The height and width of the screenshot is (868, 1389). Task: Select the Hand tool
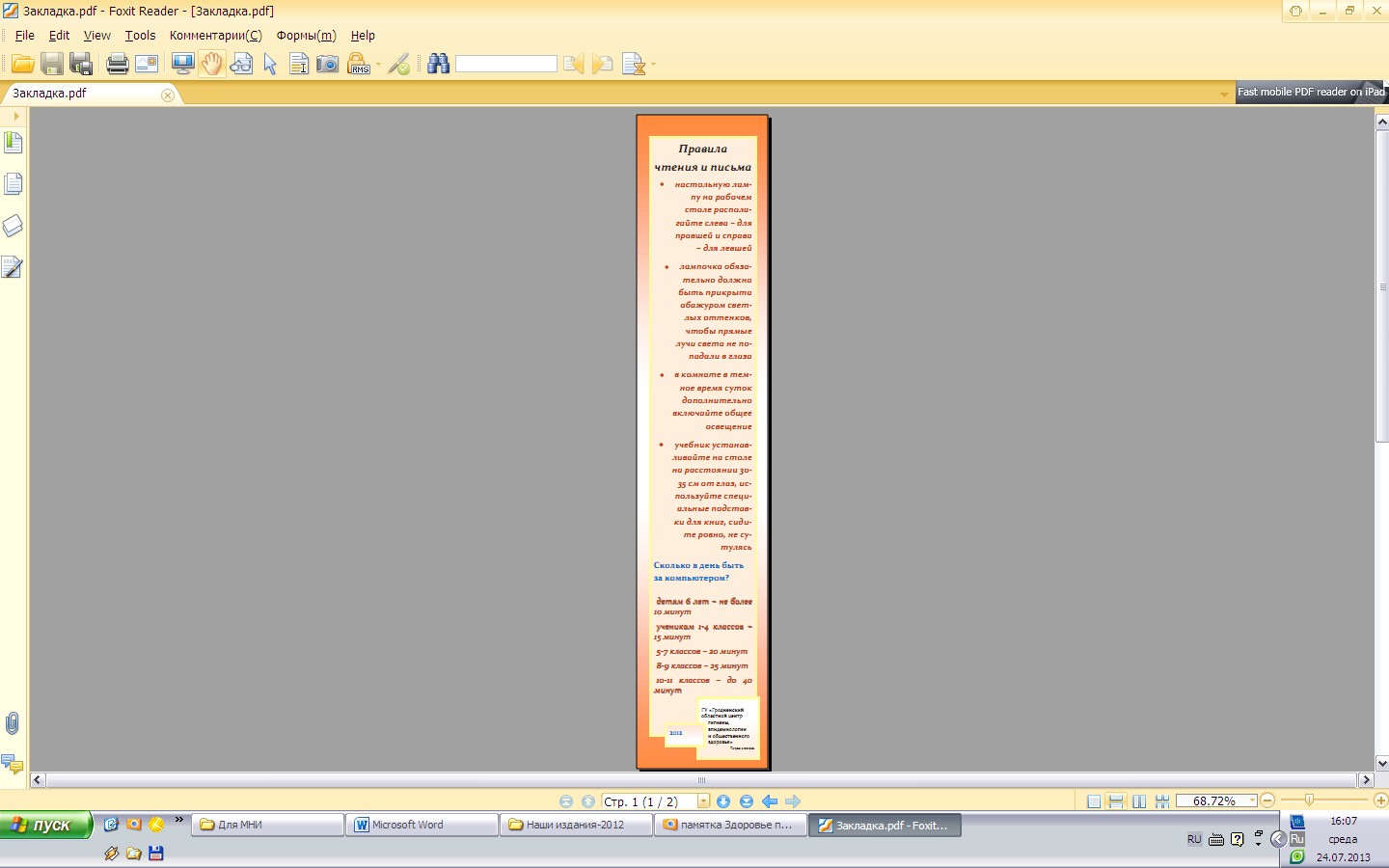pyautogui.click(x=211, y=65)
